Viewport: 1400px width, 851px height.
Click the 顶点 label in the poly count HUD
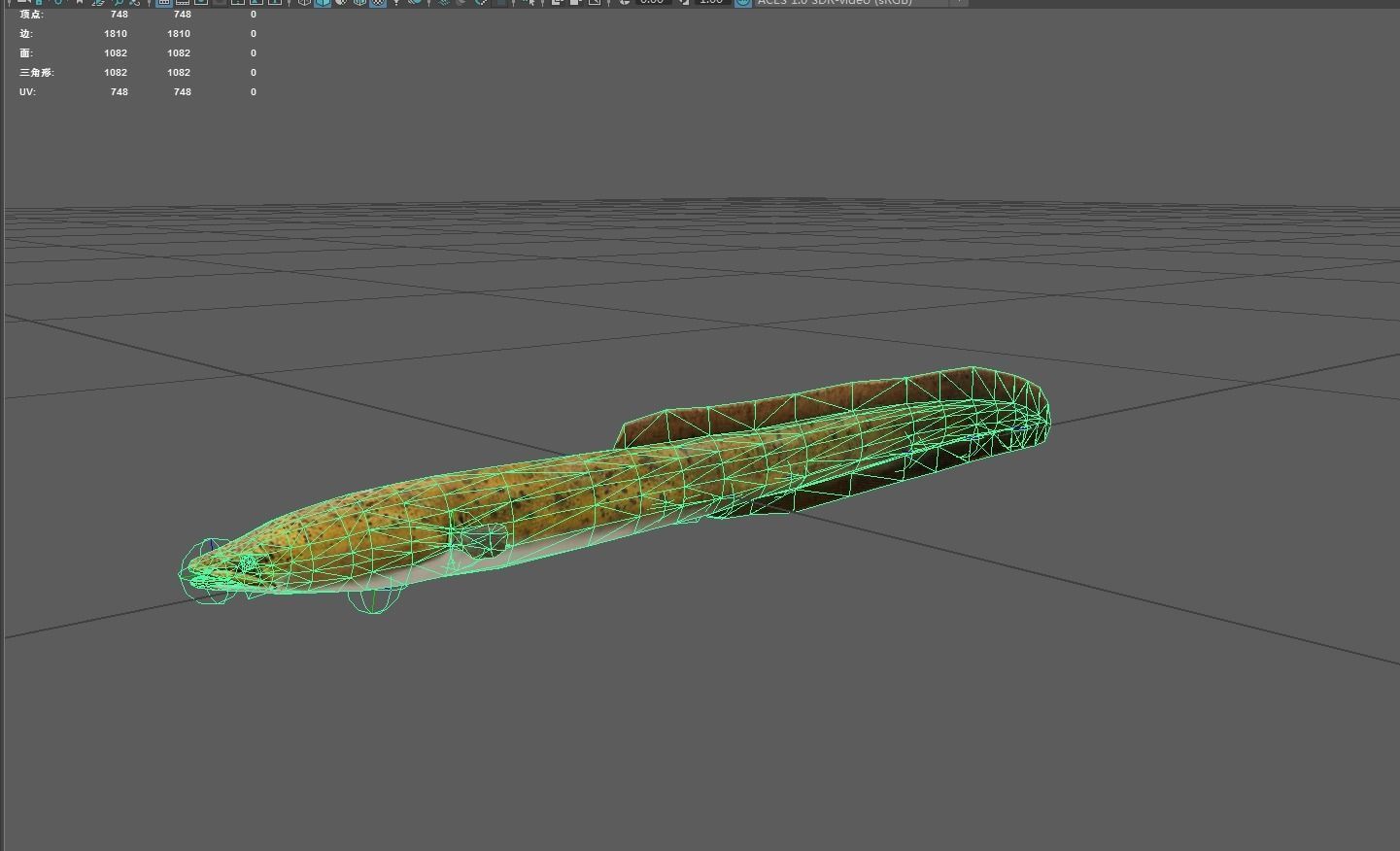pyautogui.click(x=31, y=15)
